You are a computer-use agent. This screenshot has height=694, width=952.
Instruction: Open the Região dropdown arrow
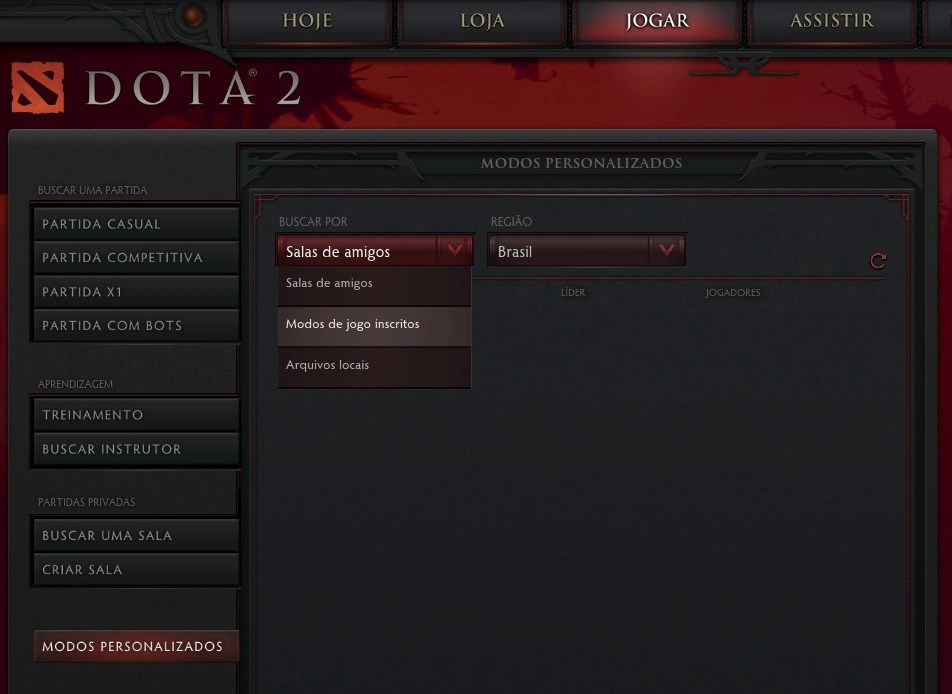[666, 250]
